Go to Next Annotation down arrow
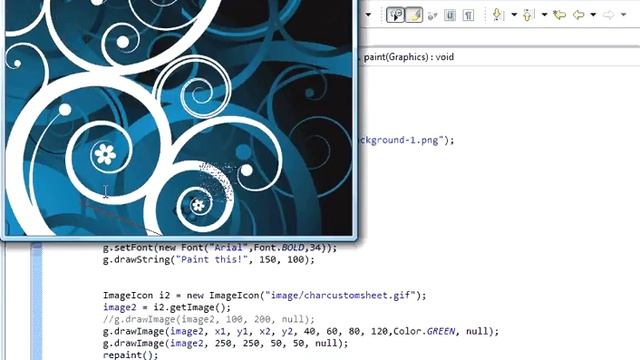 point(498,15)
